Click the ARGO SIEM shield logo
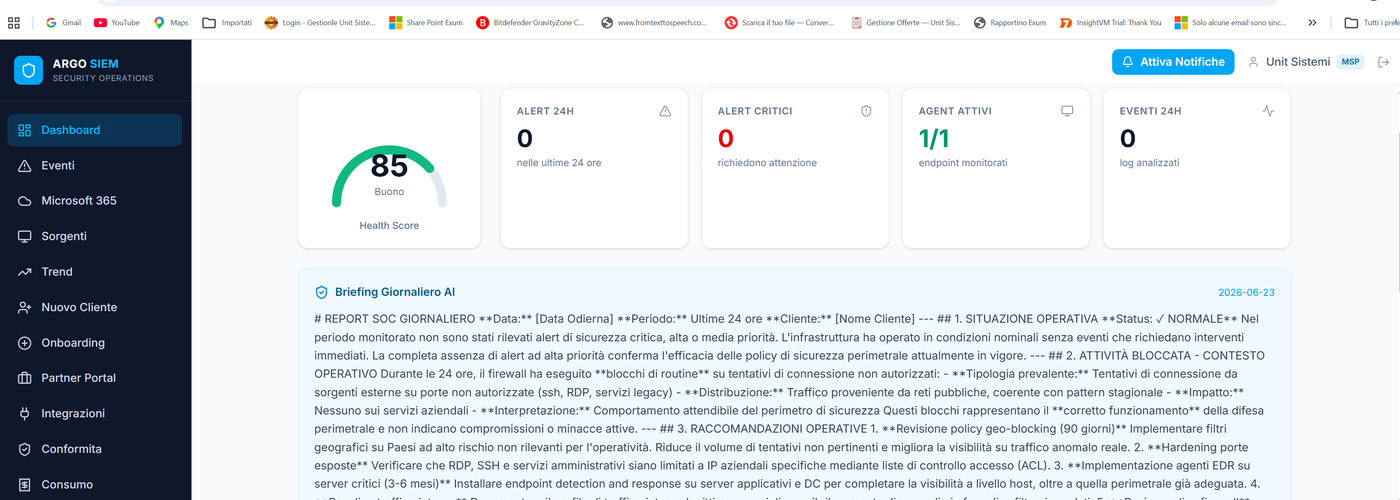 coord(29,70)
